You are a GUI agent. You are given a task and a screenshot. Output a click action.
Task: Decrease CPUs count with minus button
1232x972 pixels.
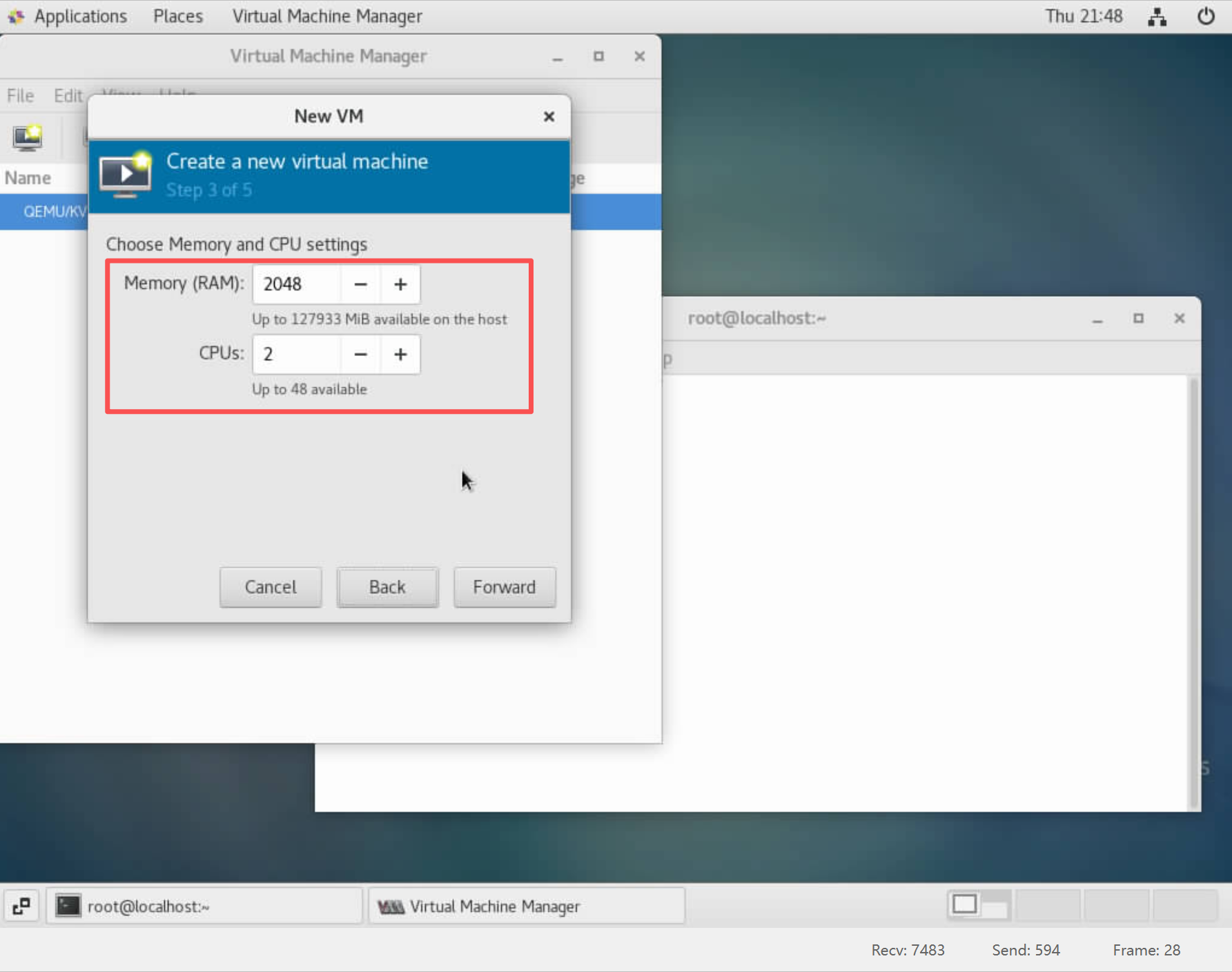360,355
